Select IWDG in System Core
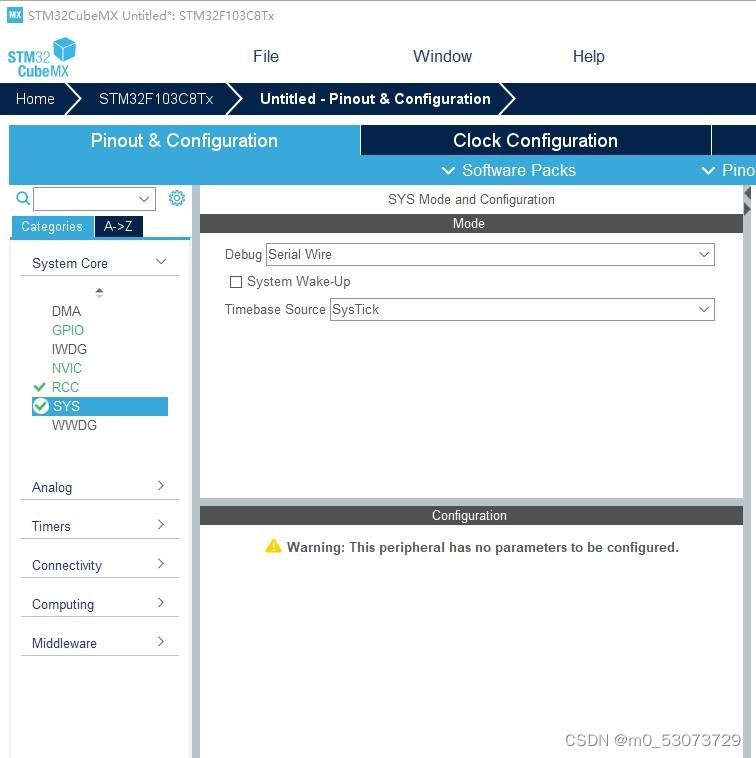756x758 pixels. click(69, 349)
